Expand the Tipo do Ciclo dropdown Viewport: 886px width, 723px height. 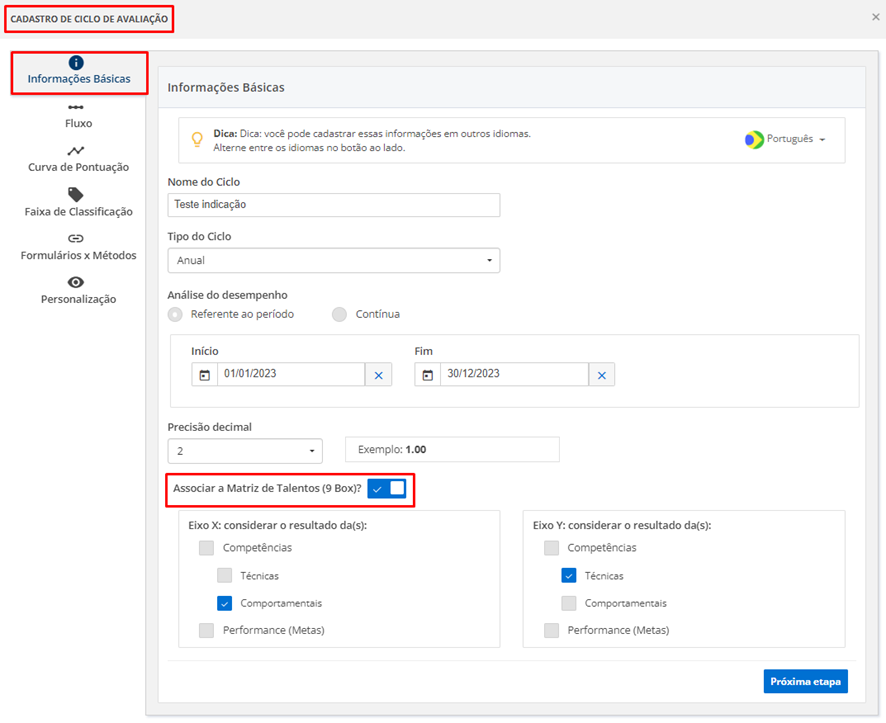[x=333, y=261]
